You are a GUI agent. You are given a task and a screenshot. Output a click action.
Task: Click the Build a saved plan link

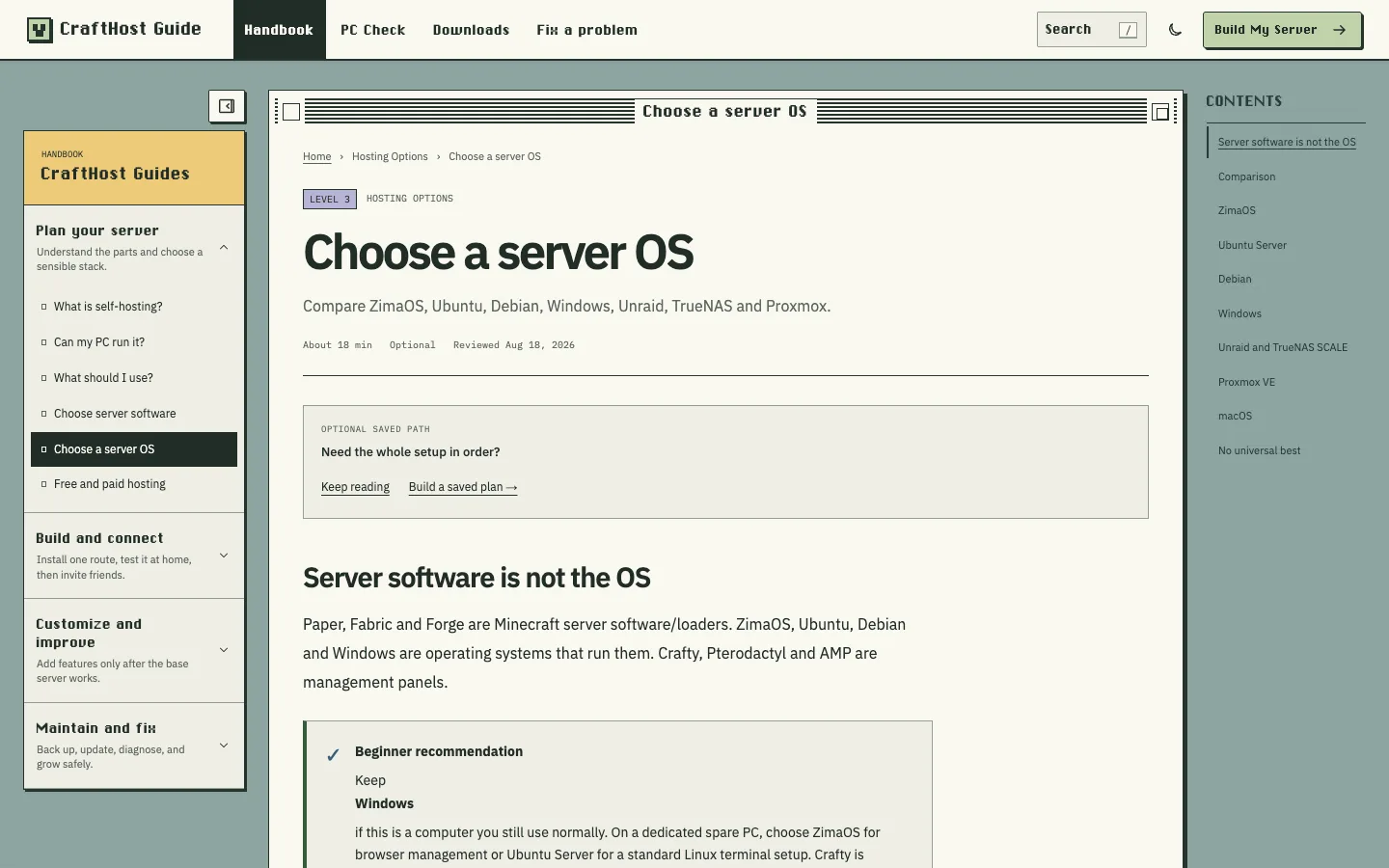click(x=463, y=487)
